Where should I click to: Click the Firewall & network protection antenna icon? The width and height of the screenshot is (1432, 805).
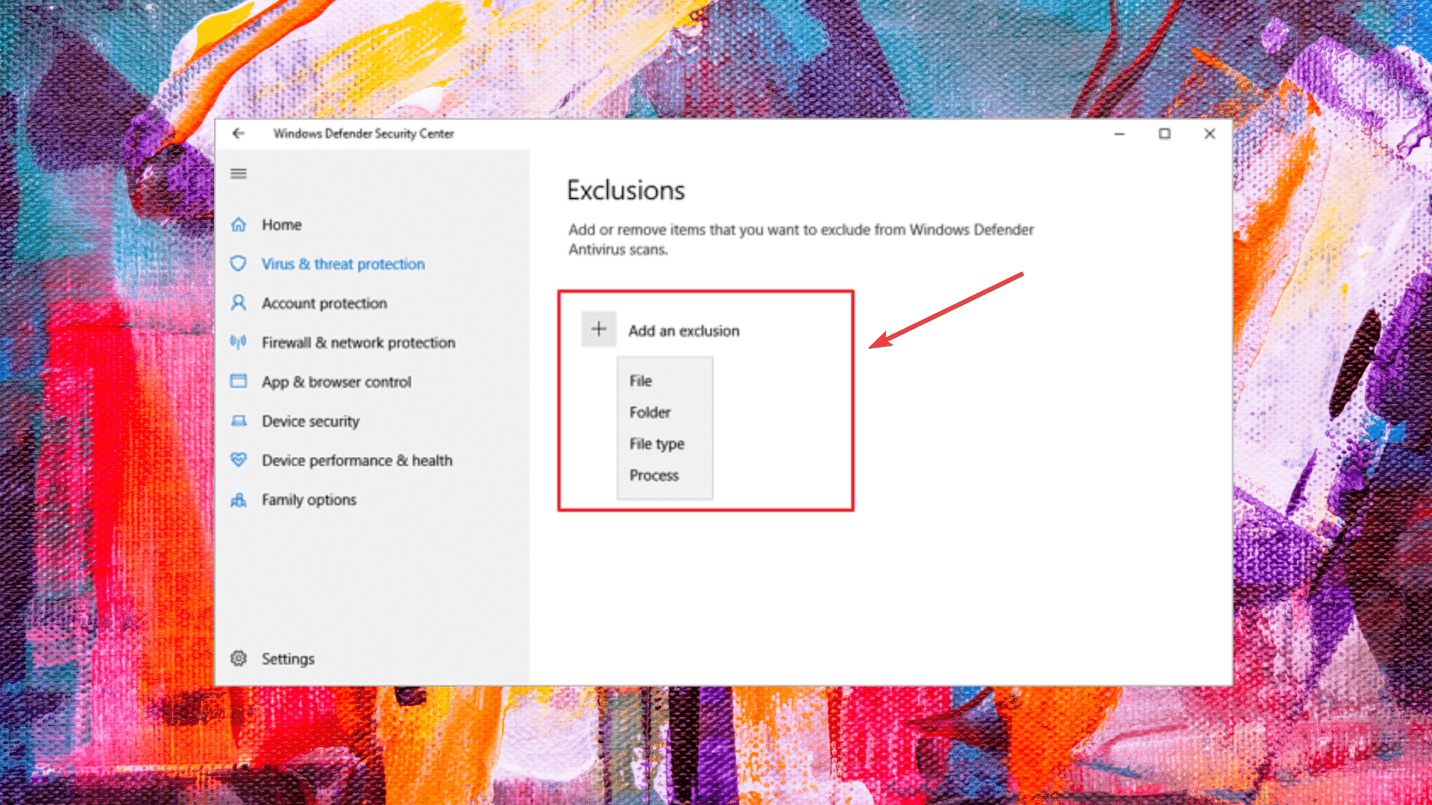pyautogui.click(x=238, y=342)
